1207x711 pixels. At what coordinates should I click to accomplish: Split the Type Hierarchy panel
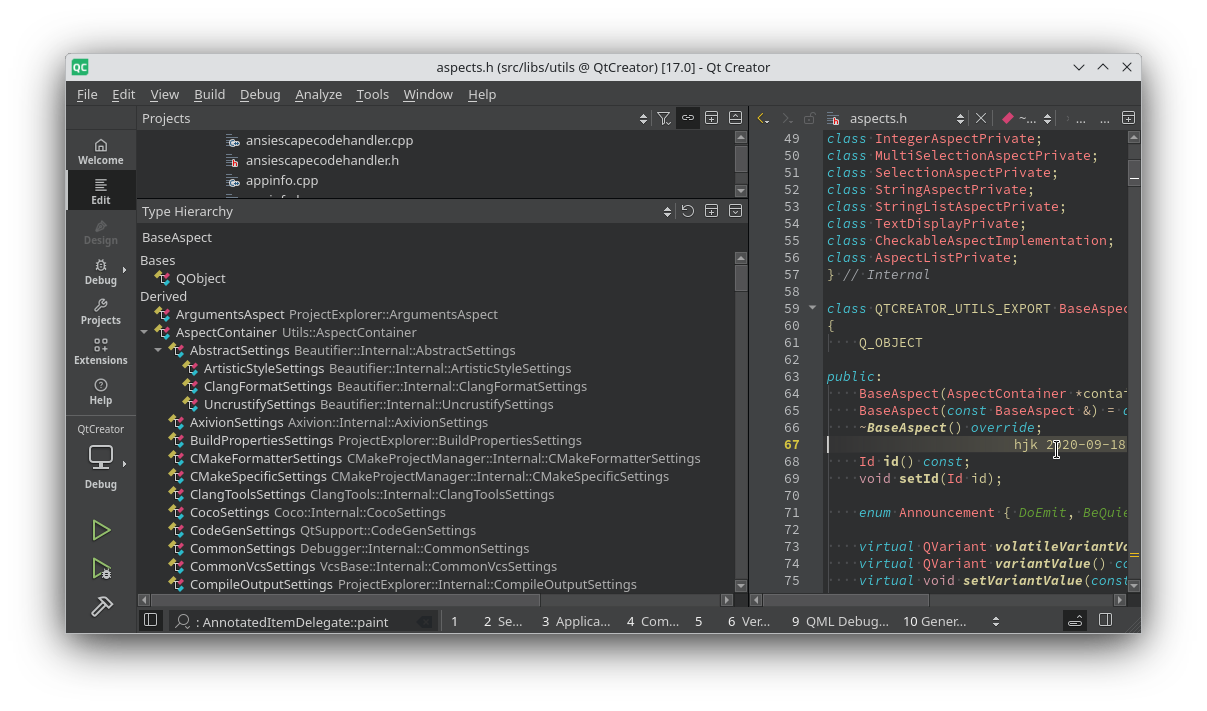click(x=711, y=211)
